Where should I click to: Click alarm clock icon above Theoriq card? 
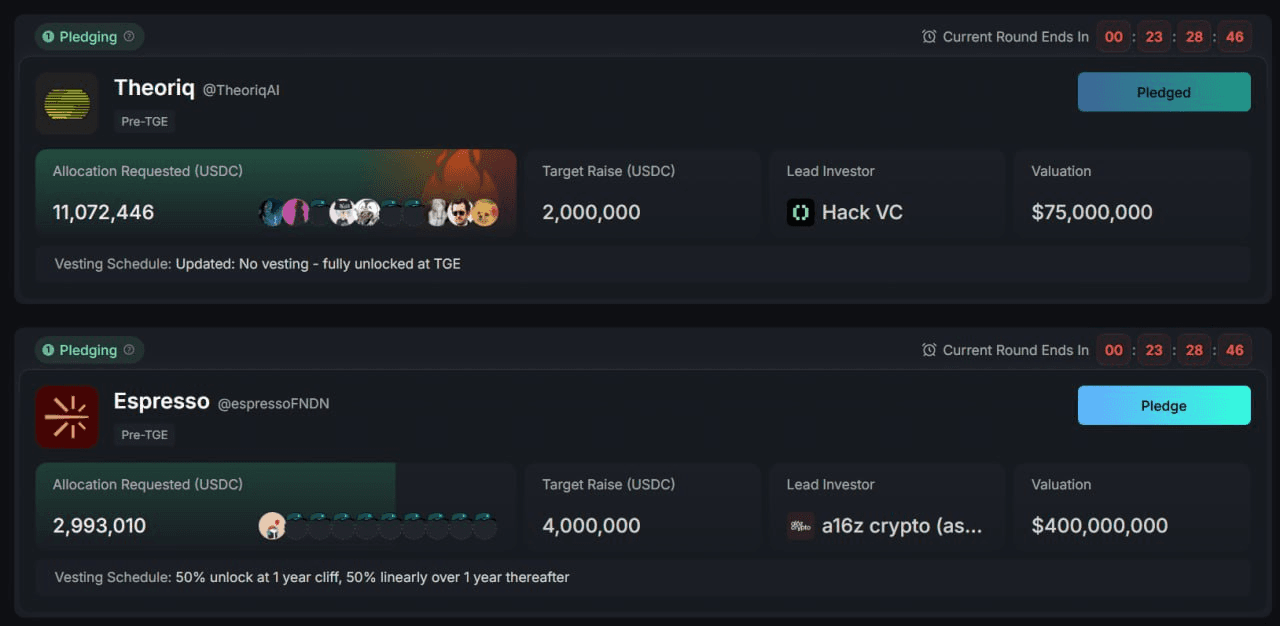click(x=929, y=37)
